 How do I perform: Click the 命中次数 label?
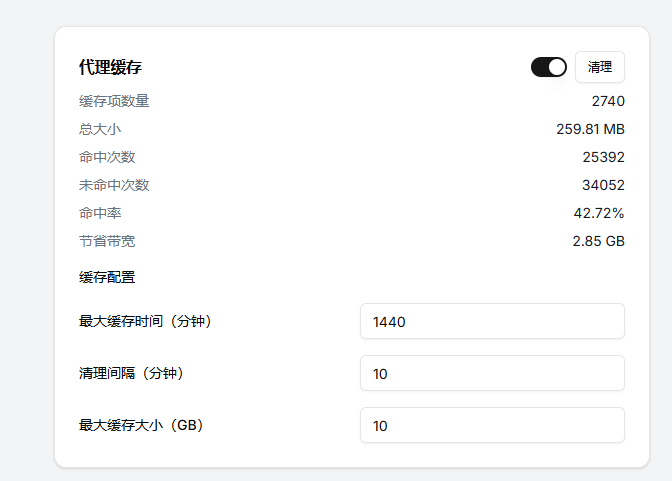point(107,157)
